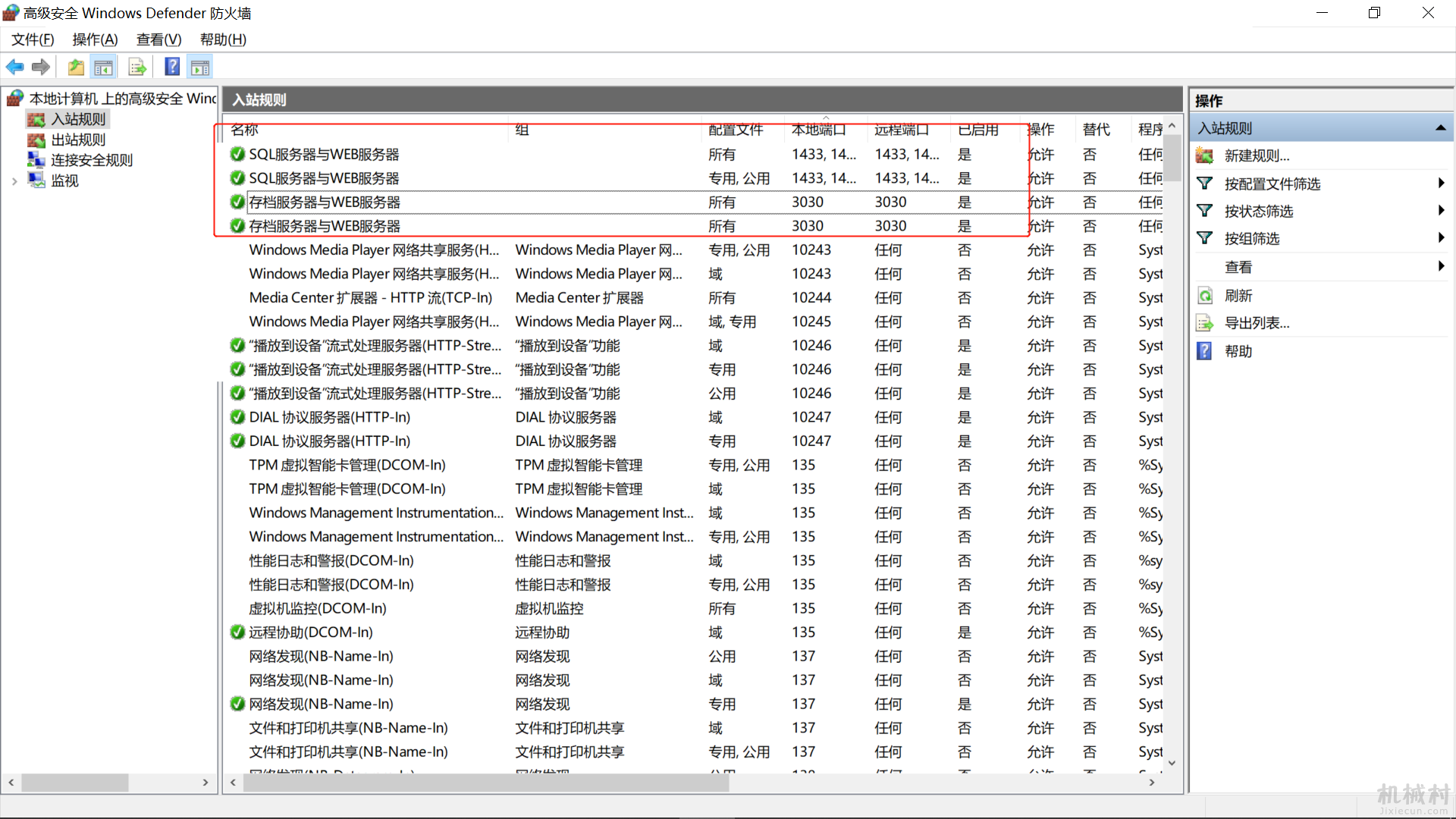Select 出站规则 in the left tree

[78, 140]
